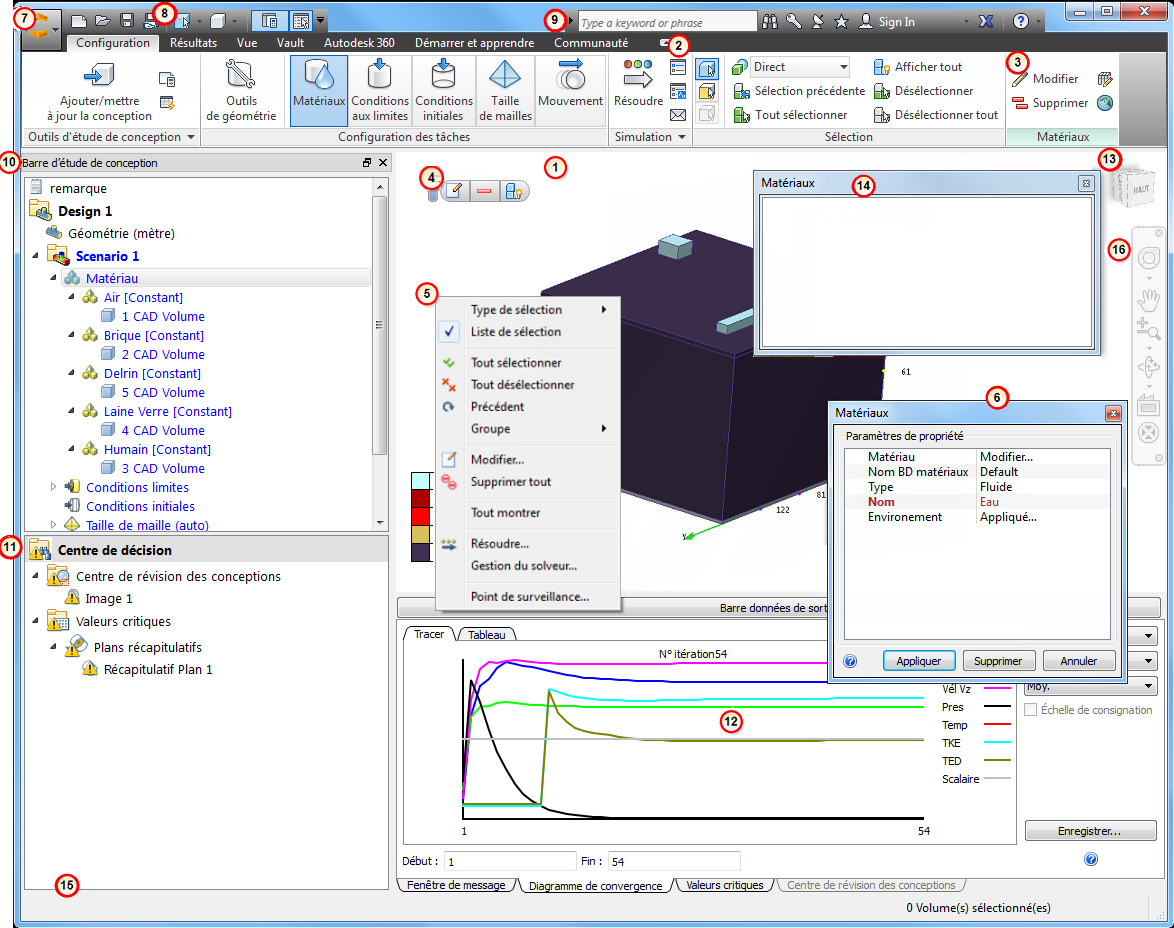Viewport: 1174px width, 928px height.
Task: Expand the Simulation panel dropdown arrow
Action: [682, 137]
